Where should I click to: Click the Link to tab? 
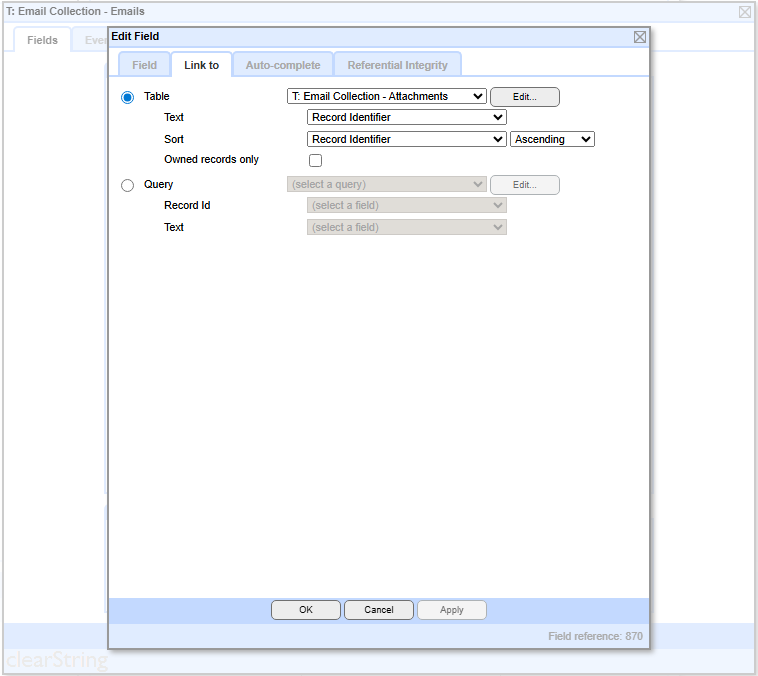click(x=201, y=65)
